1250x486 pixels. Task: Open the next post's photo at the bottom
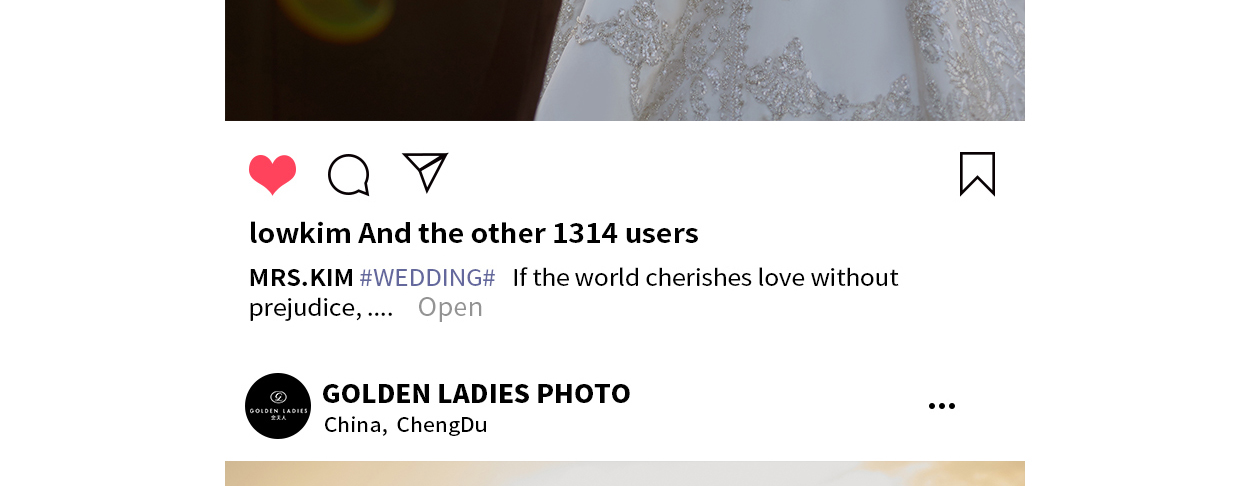[x=625, y=473]
